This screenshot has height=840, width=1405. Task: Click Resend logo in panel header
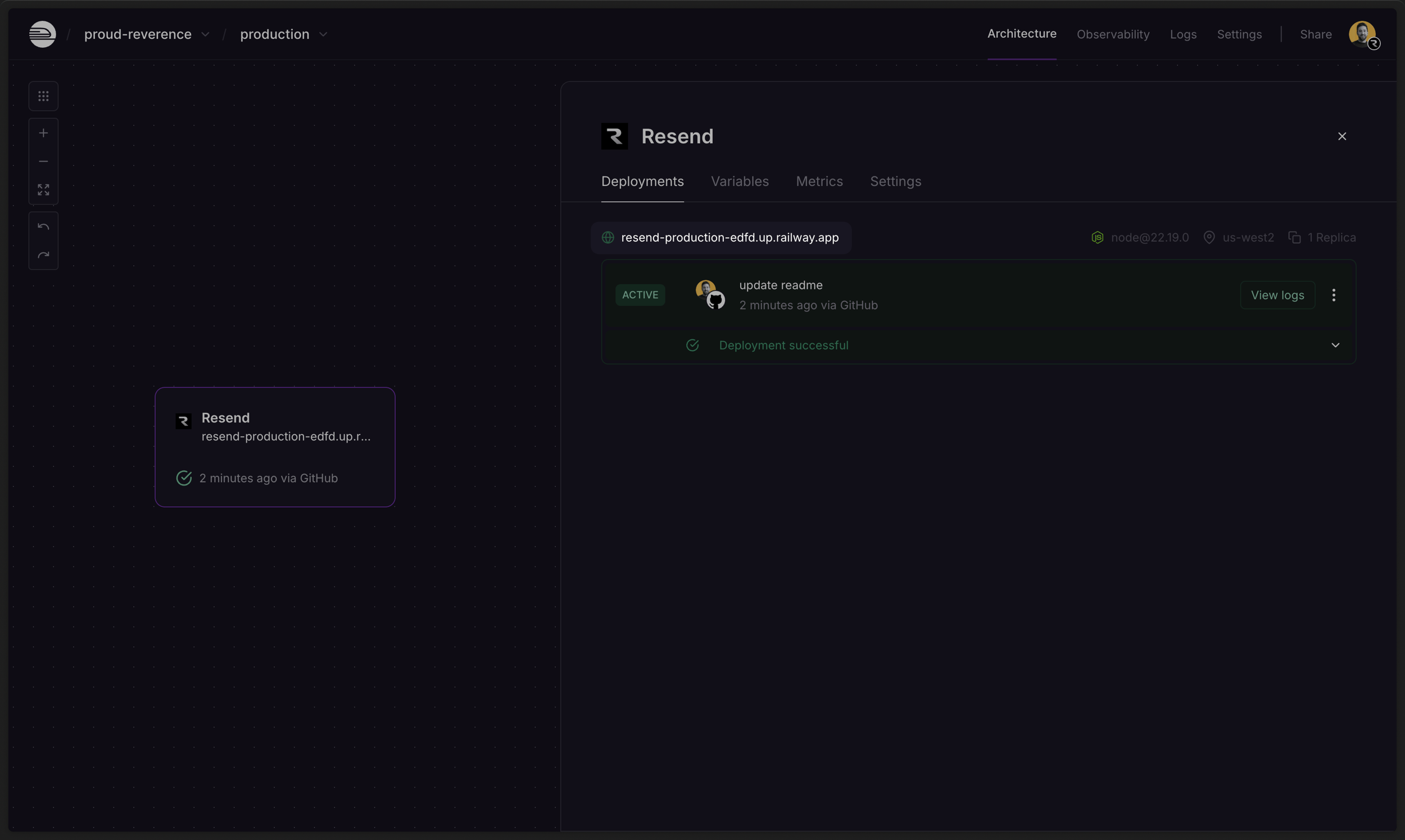[614, 137]
